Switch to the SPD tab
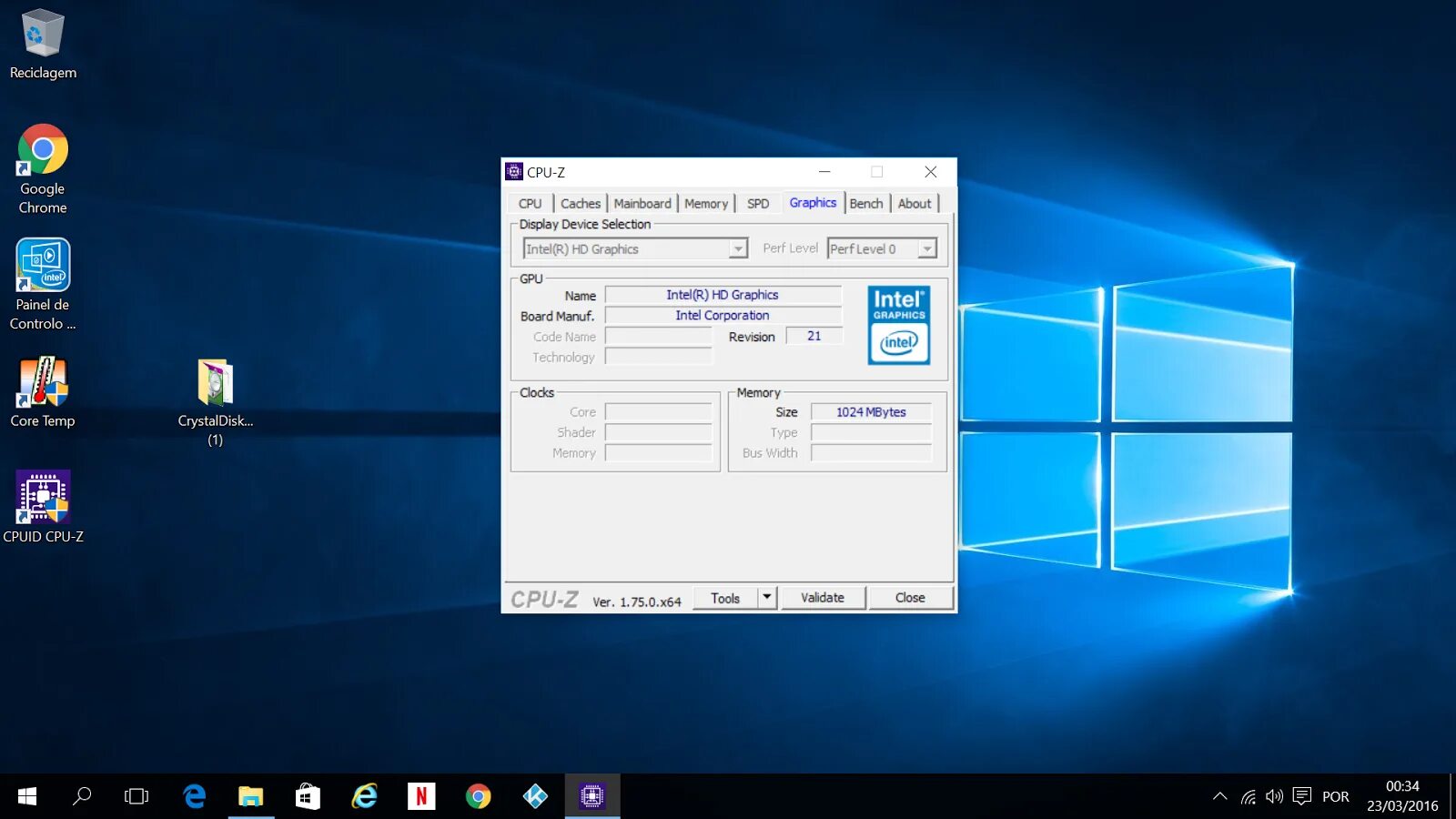This screenshot has width=1456, height=819. (758, 204)
